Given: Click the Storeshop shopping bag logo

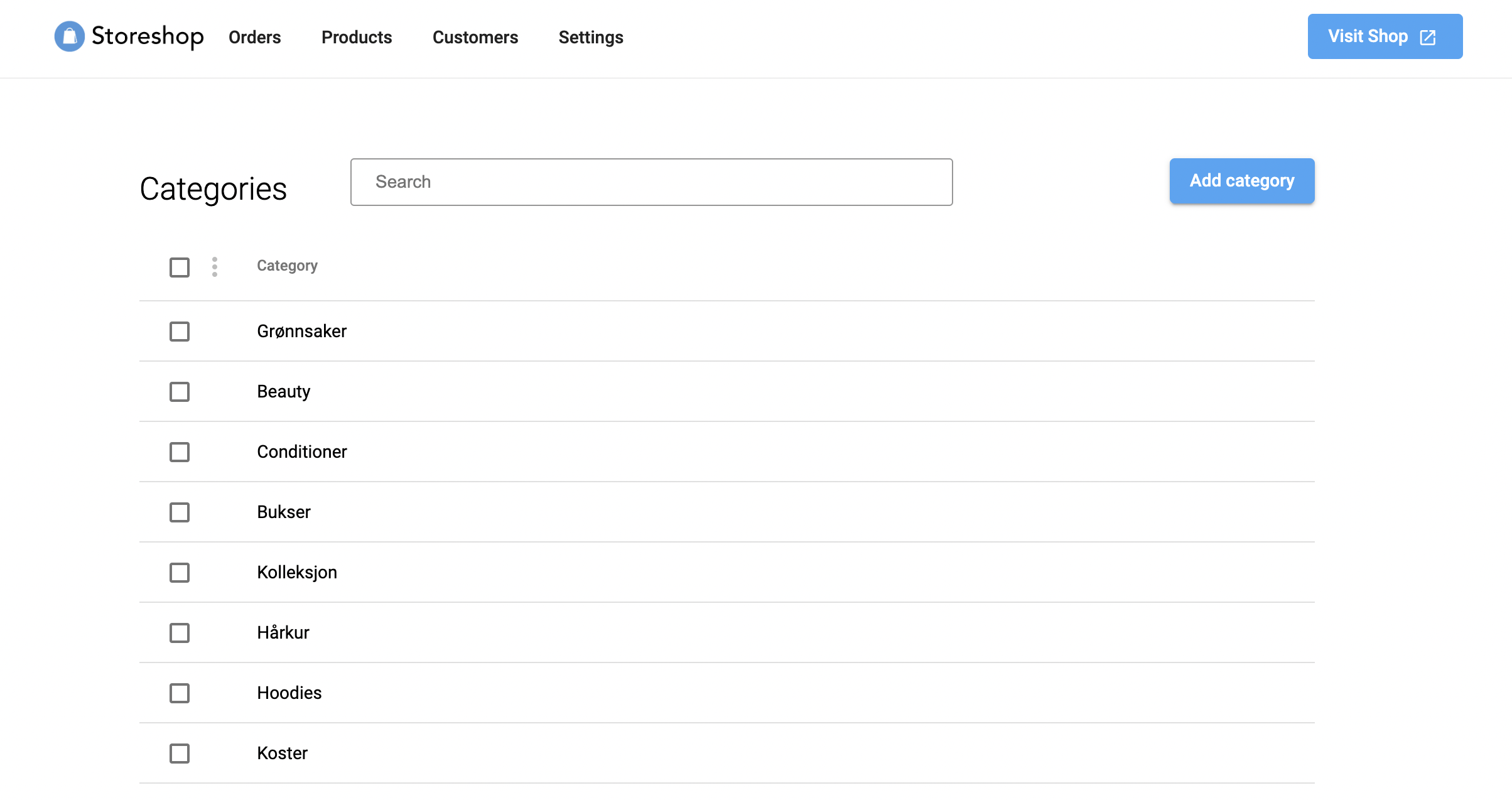Looking at the screenshot, I should [69, 36].
